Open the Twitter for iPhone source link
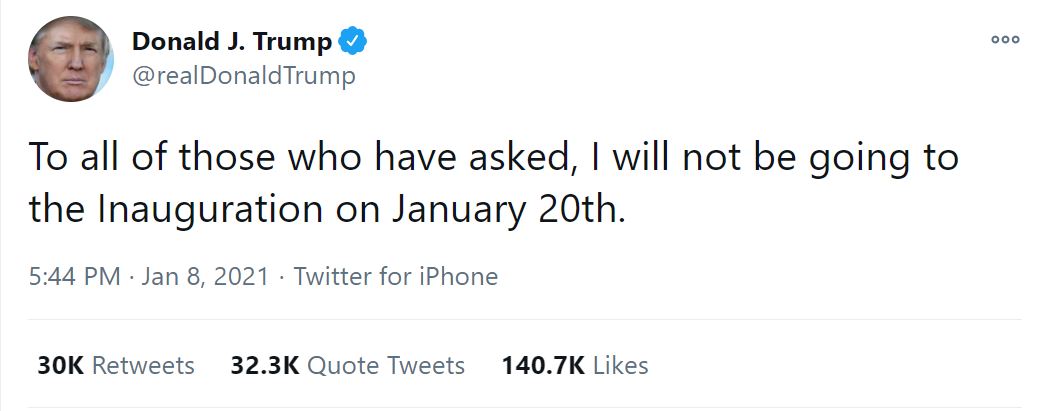Screen dimensions: 1048x411 point(395,276)
